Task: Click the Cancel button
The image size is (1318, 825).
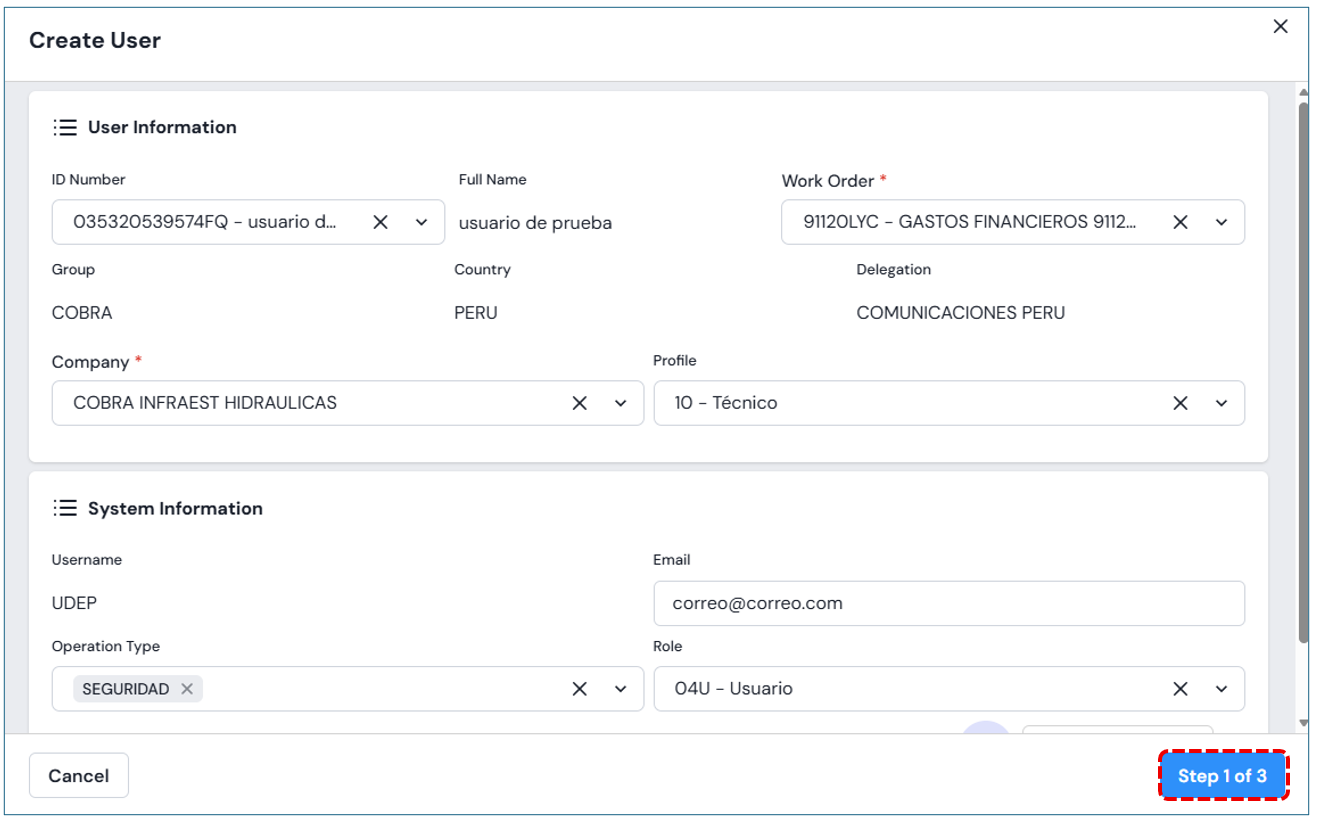Action: coord(79,776)
